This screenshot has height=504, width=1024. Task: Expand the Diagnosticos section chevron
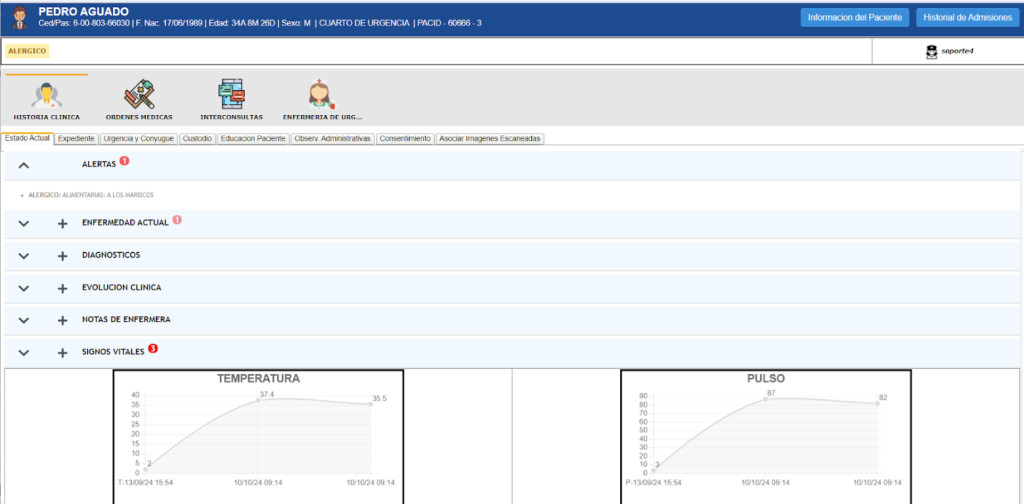(25, 255)
